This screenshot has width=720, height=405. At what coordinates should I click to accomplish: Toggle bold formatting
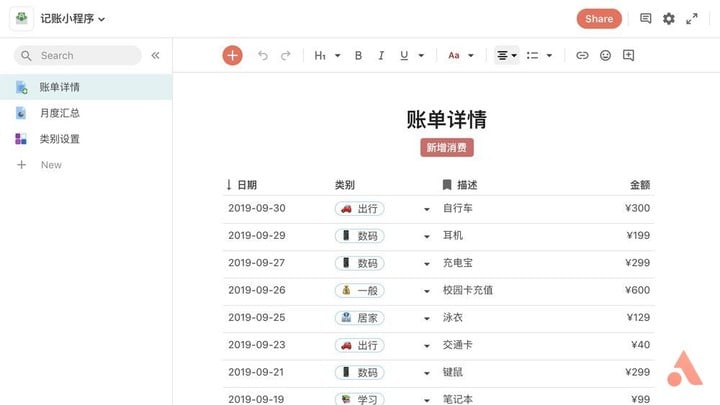[x=358, y=56]
